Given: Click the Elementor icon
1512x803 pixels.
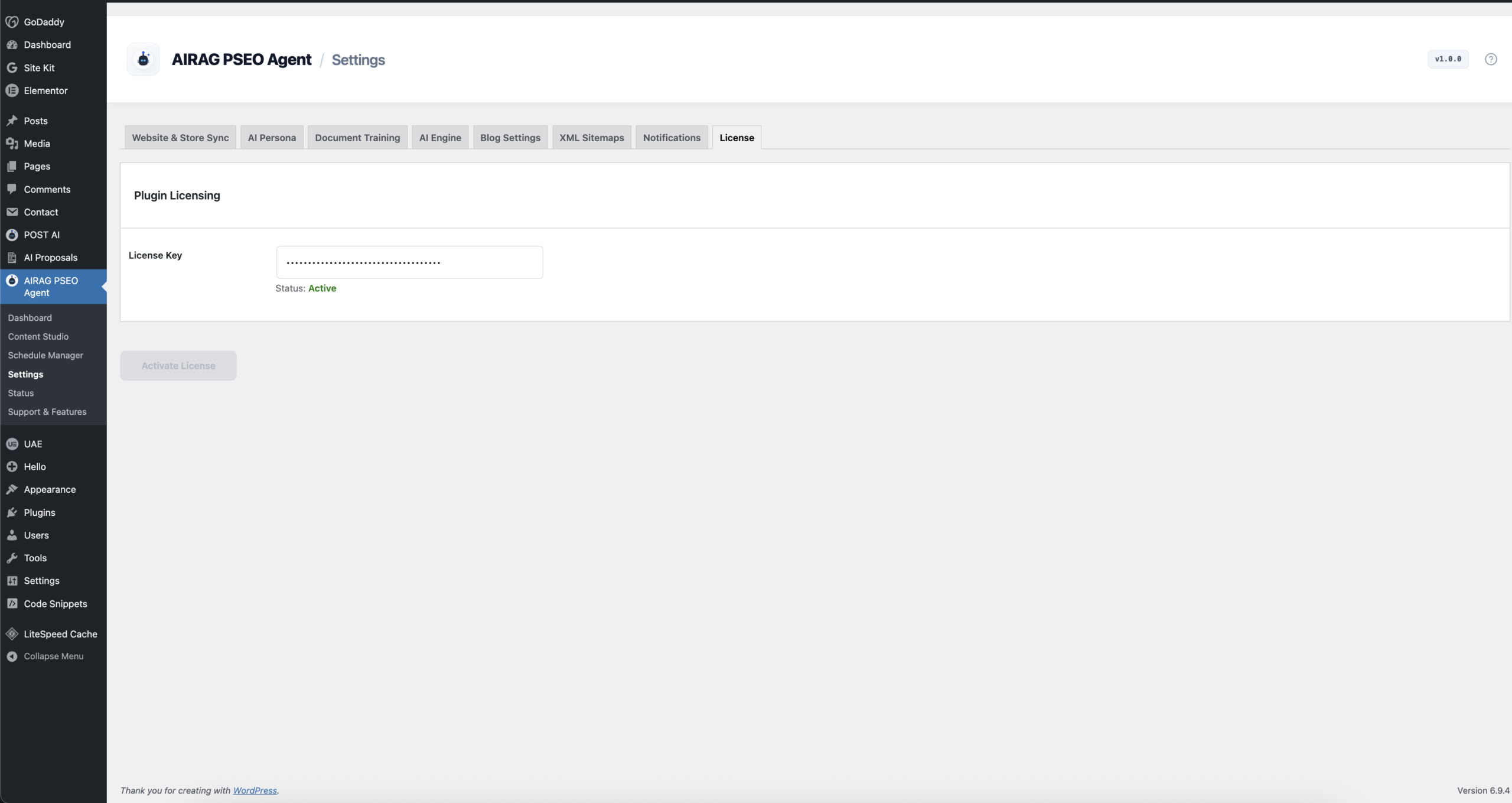Looking at the screenshot, I should click(12, 90).
